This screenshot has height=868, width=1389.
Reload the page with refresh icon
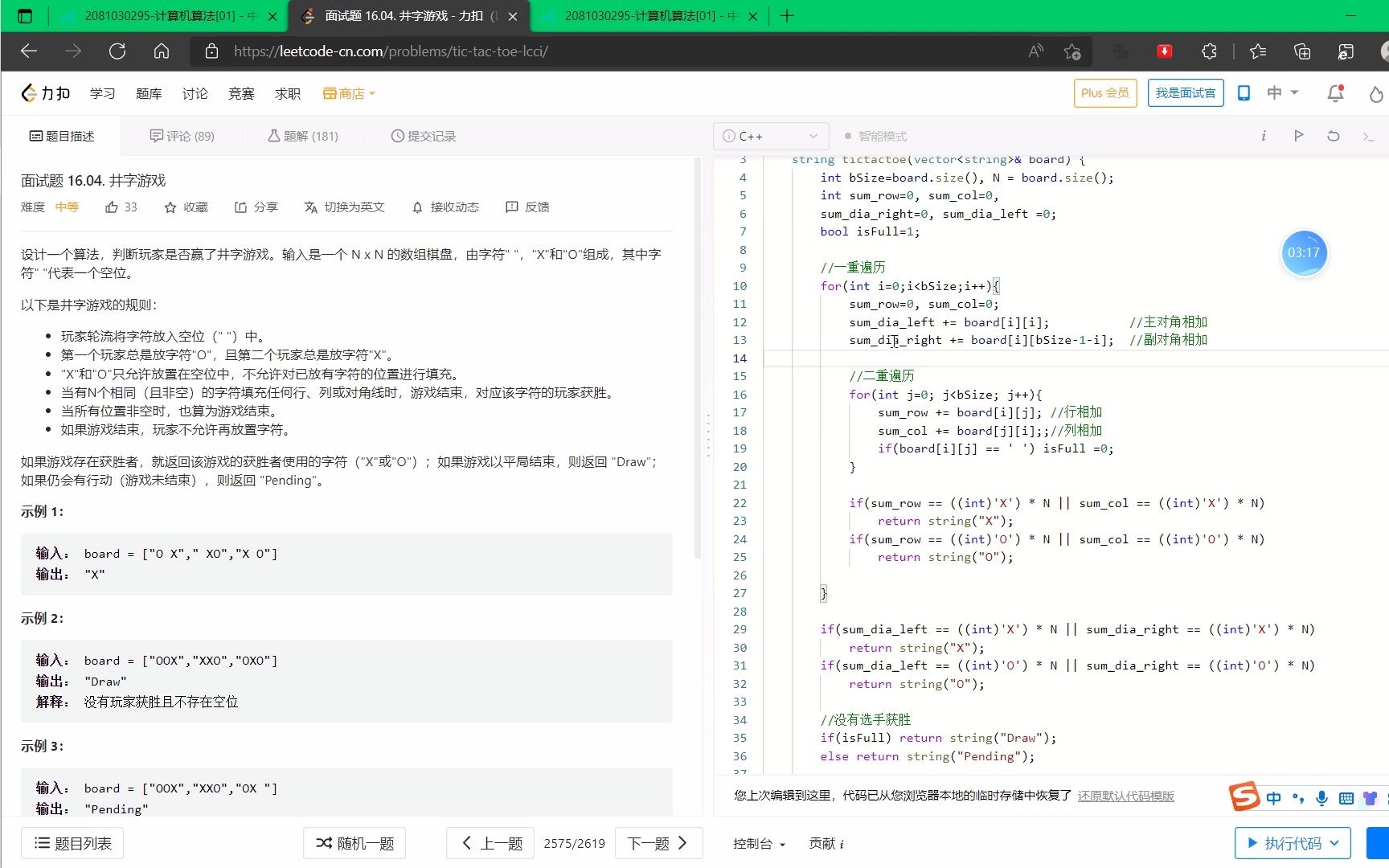(117, 51)
